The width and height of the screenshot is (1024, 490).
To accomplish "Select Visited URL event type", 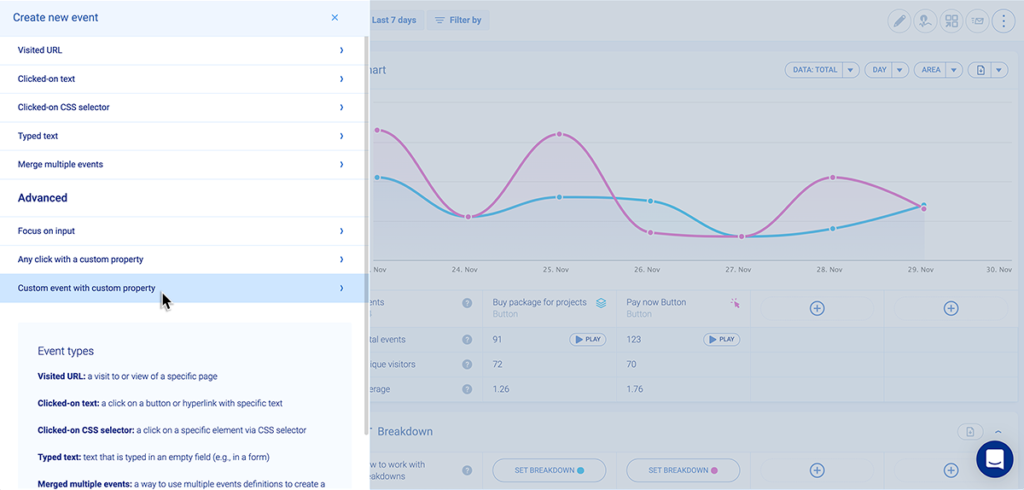I will coord(184,50).
